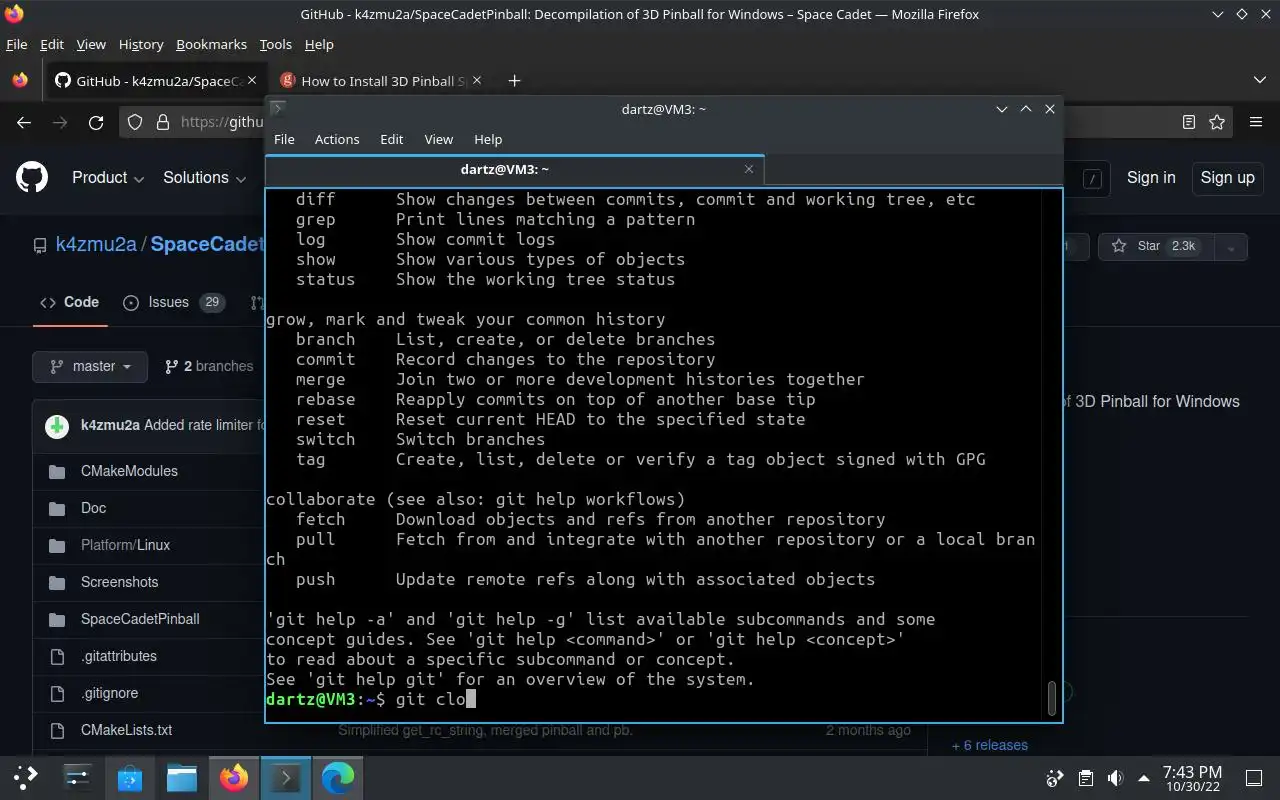The height and width of the screenshot is (800, 1280).
Task: Click the CMakeModules folder row
Action: pyautogui.click(x=129, y=471)
